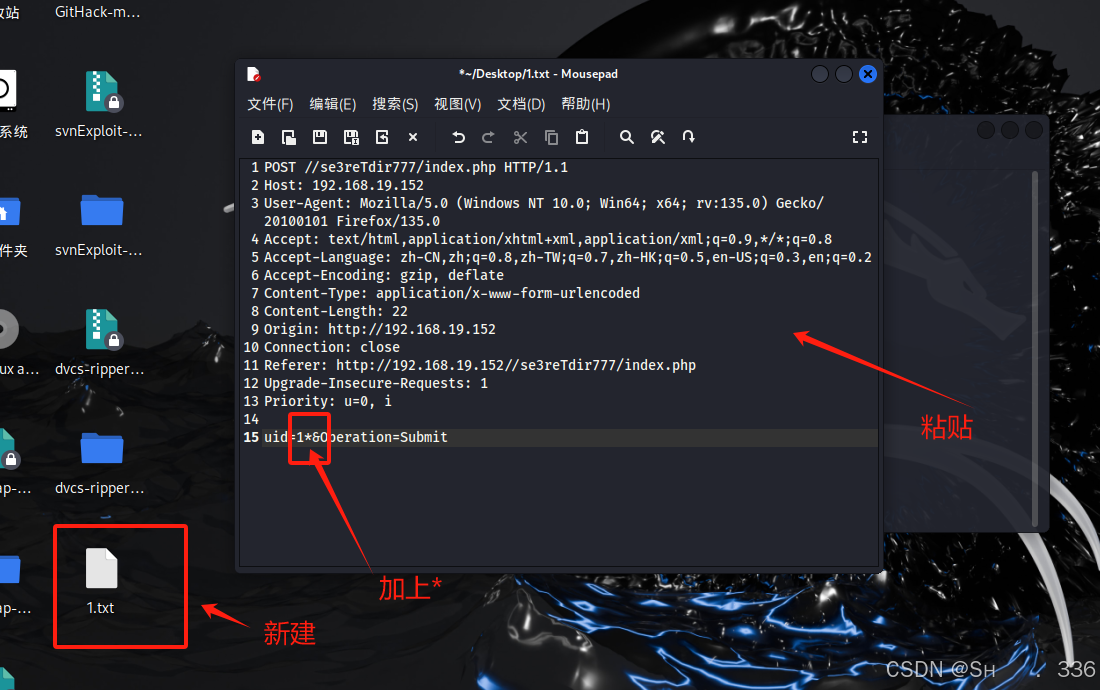Click the 'Host: 192.168.19.152' line
Screen dimensions: 1100x690
pyautogui.click(x=344, y=186)
